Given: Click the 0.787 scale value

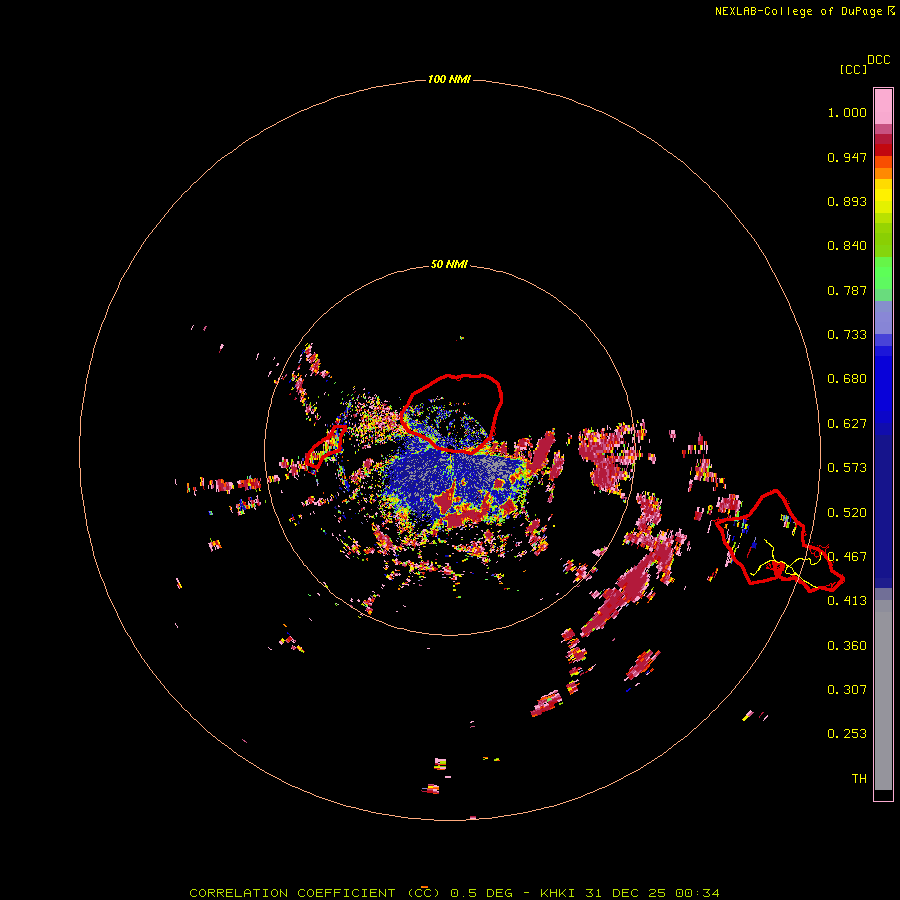Looking at the screenshot, I should coord(847,290).
